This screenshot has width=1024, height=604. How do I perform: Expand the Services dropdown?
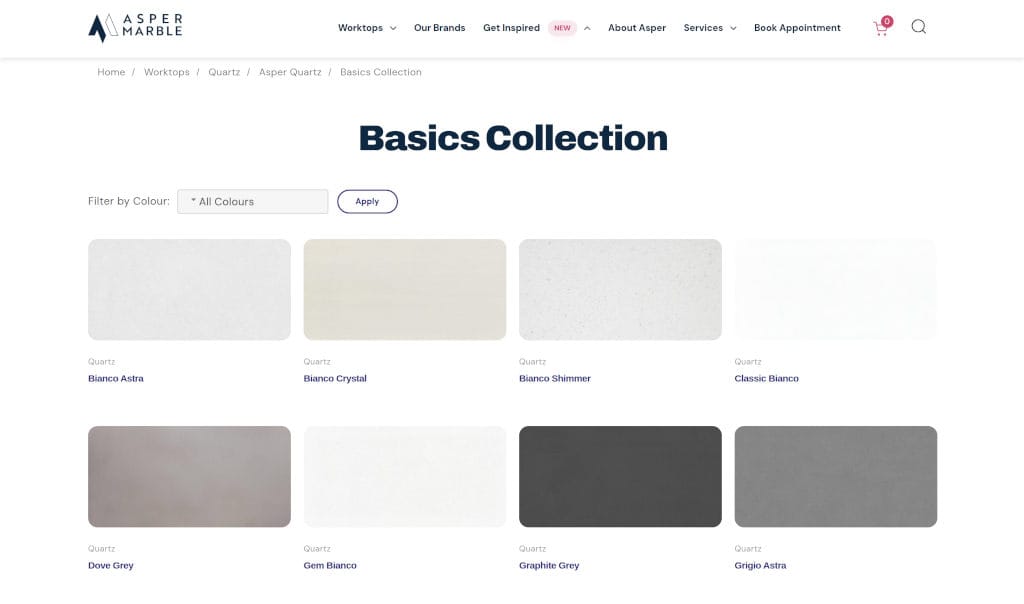[708, 28]
